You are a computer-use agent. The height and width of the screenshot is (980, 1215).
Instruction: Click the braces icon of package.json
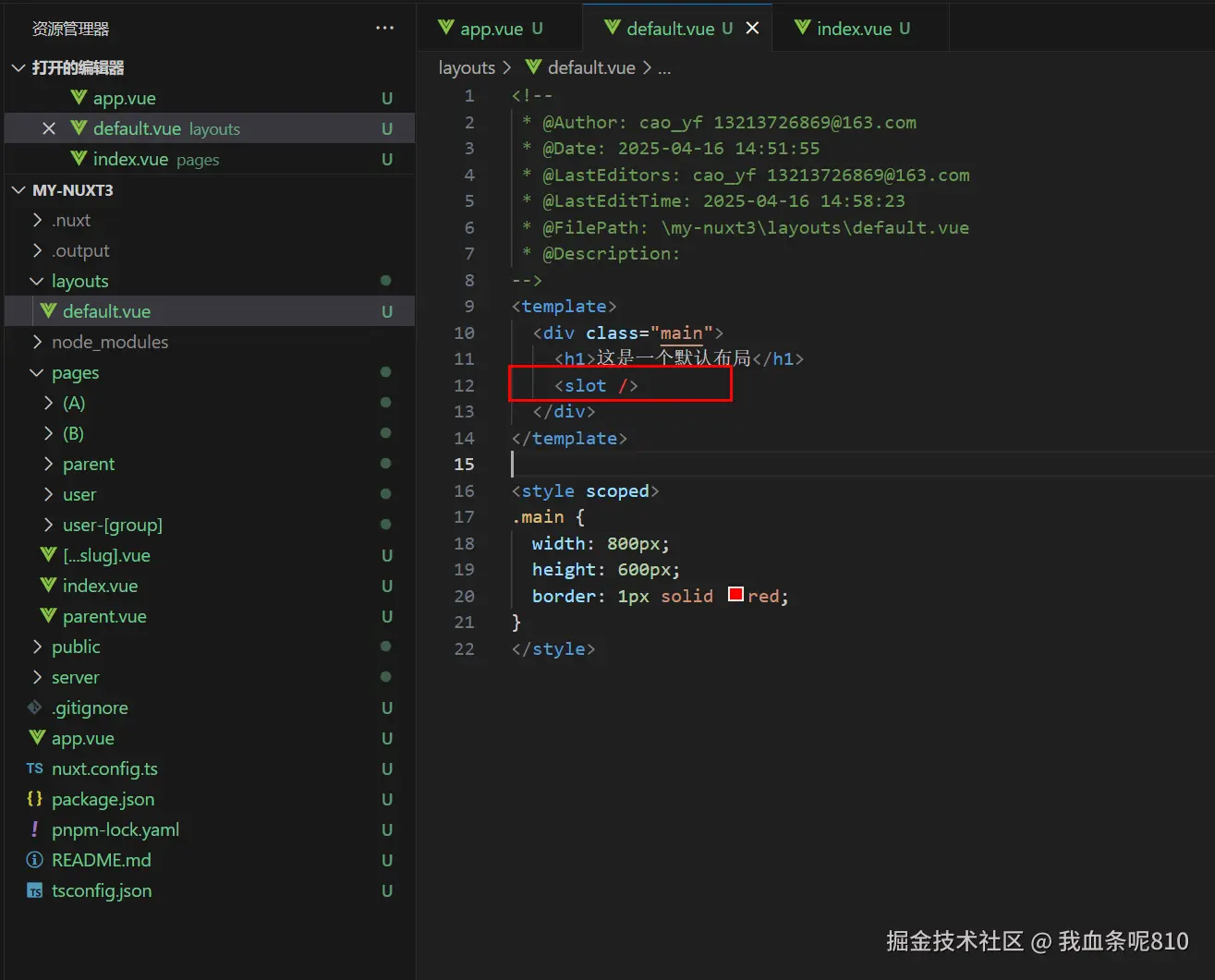click(x=35, y=799)
